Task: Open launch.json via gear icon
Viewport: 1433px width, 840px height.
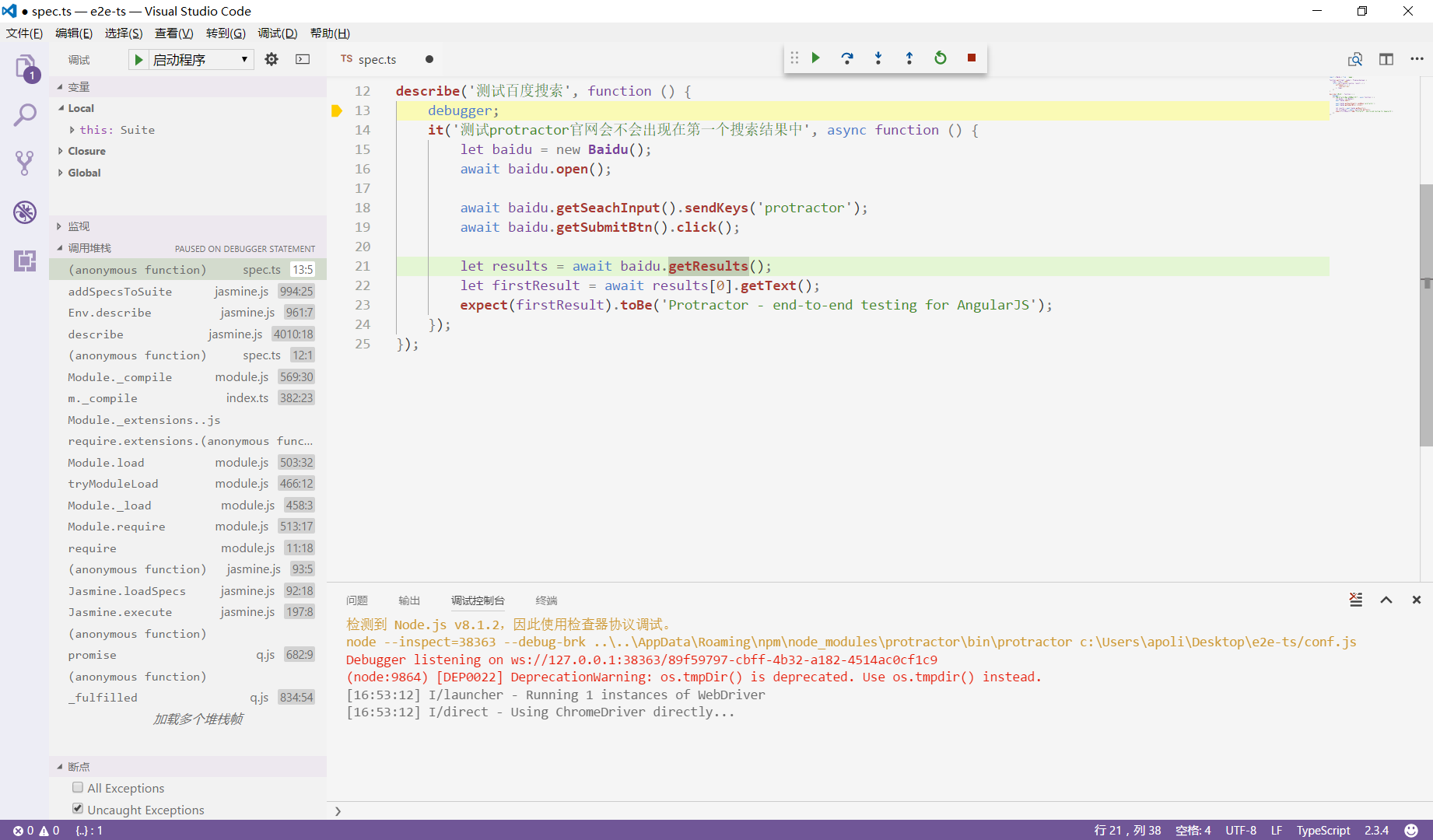Action: [272, 59]
